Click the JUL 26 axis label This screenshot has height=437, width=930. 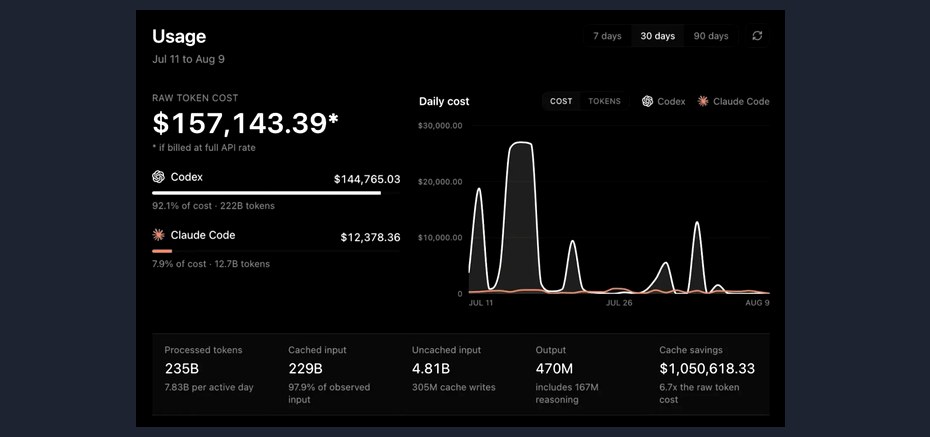(619, 303)
